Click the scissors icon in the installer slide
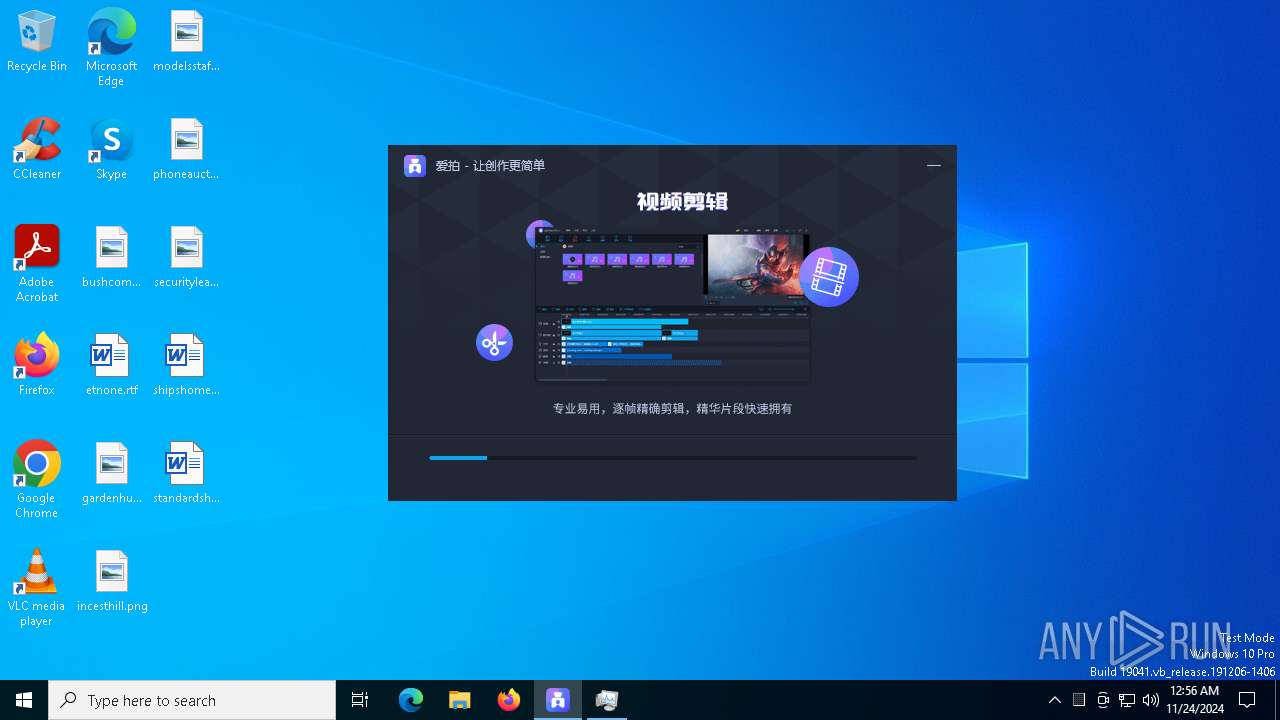This screenshot has width=1280, height=720. 494,343
